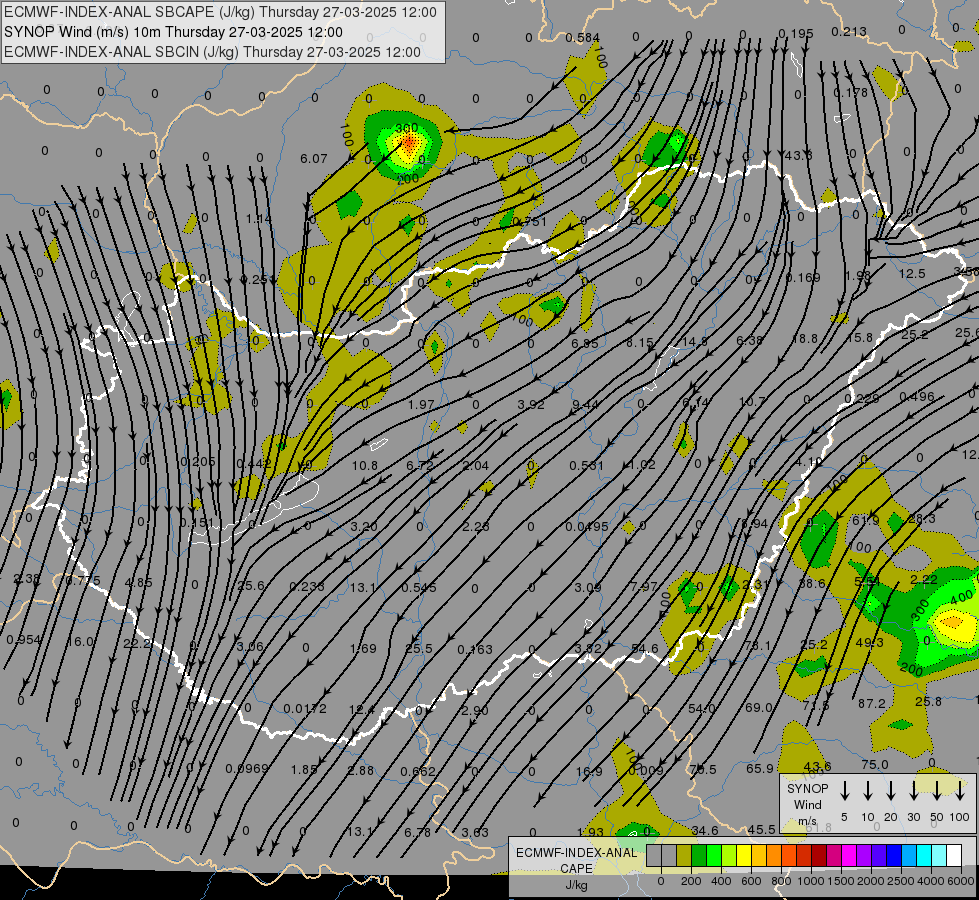Click the 6.07 value on the map
Screen dimensions: 979x900
[x=313, y=159]
